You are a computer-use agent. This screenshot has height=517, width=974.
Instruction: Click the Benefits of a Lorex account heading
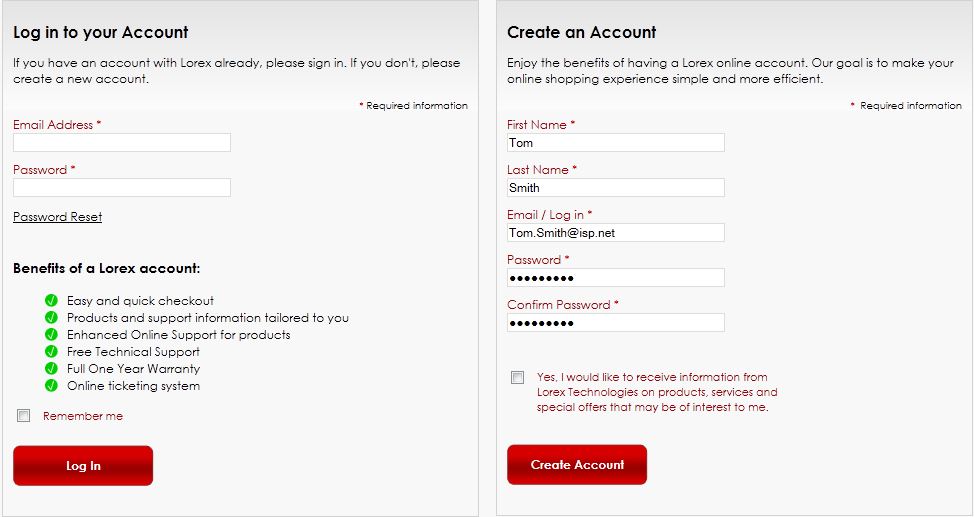106,268
